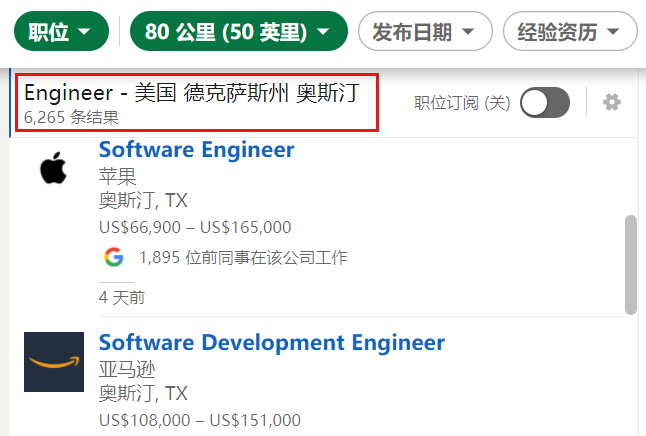The height and width of the screenshot is (436, 646).
Task: Open job alert settings gear icon
Action: click(x=612, y=102)
